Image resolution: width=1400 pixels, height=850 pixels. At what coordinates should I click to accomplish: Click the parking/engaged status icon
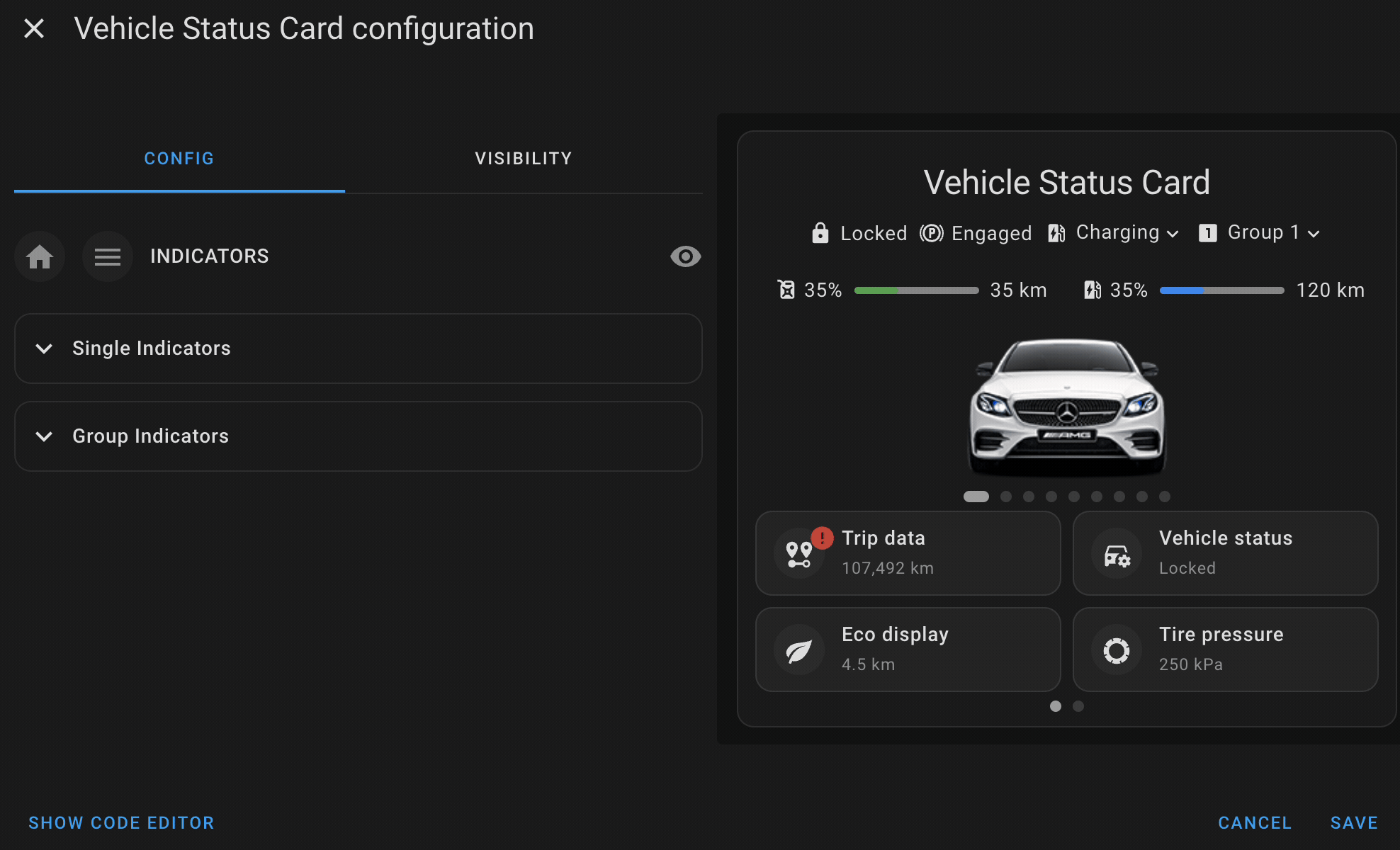[932, 233]
